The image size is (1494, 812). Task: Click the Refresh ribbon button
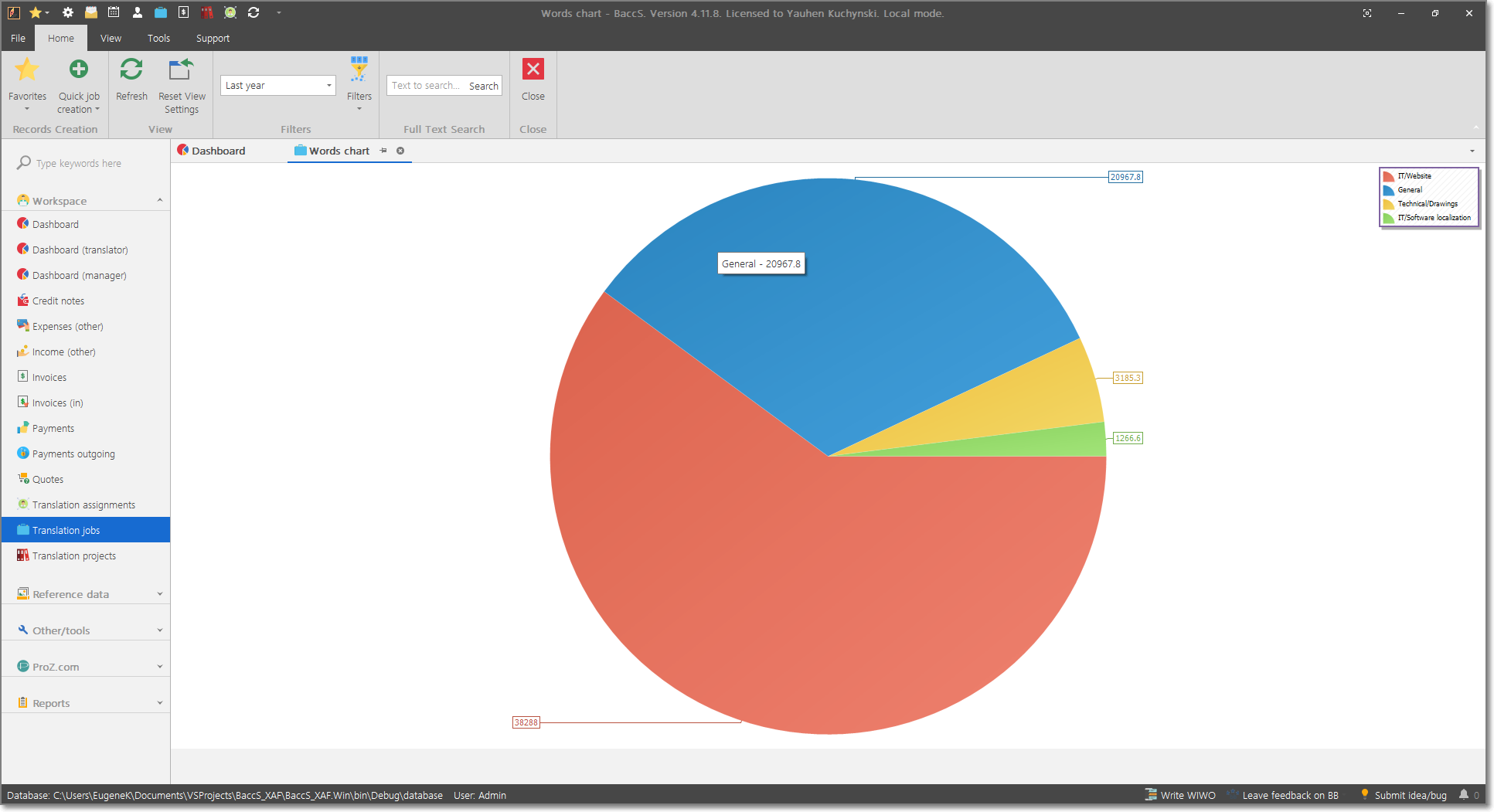131,80
